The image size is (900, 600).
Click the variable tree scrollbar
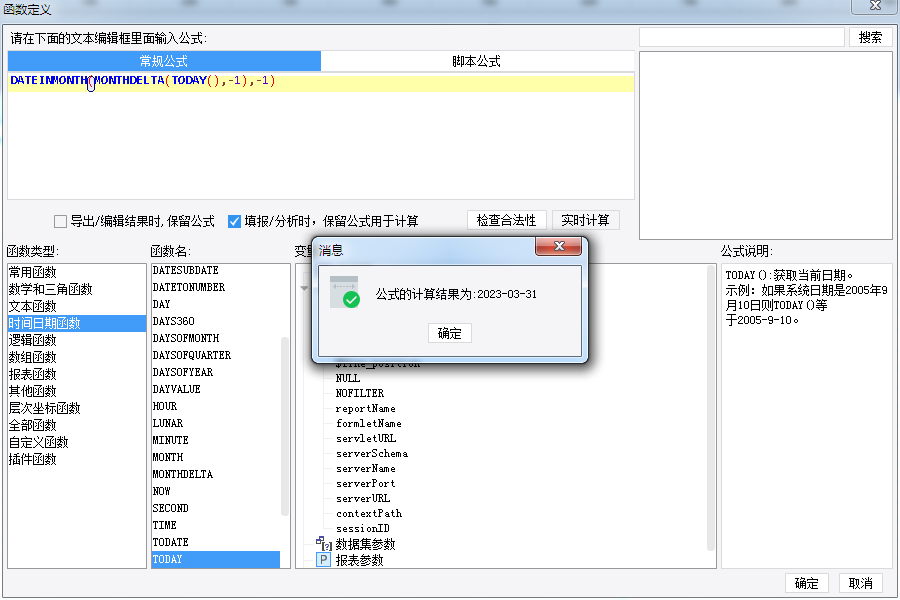[x=711, y=408]
